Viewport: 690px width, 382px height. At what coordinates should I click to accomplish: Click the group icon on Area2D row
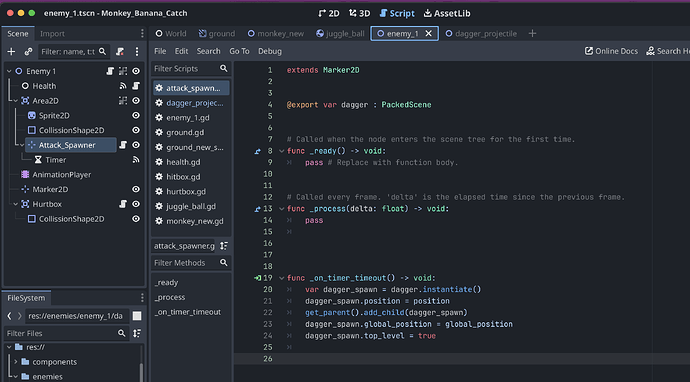click(123, 101)
